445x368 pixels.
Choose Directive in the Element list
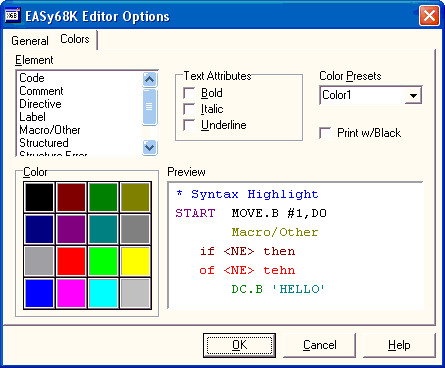(x=40, y=104)
